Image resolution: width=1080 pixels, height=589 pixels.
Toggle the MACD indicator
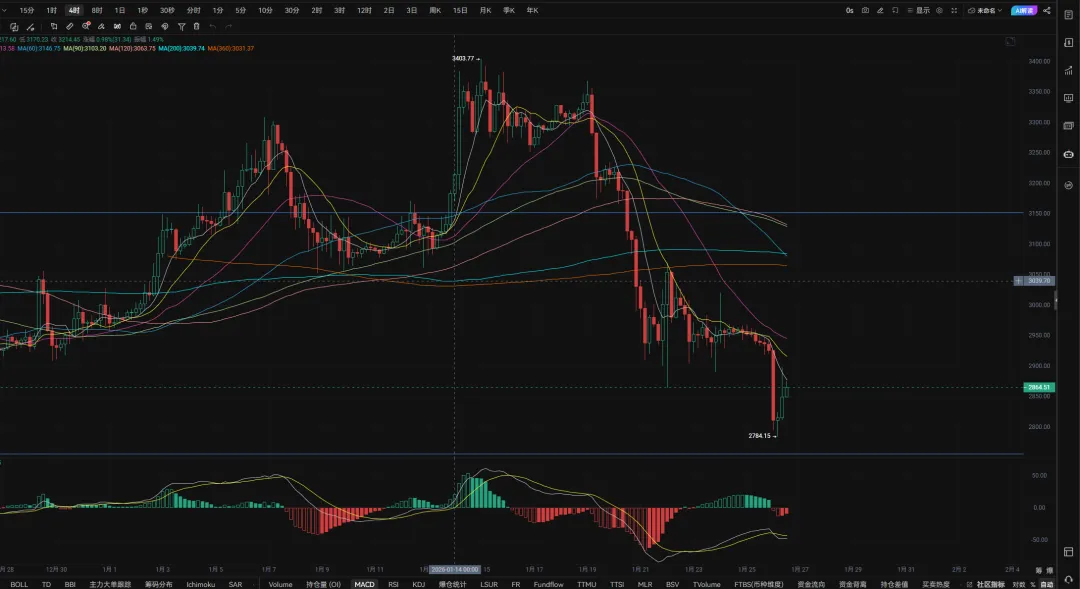point(364,584)
